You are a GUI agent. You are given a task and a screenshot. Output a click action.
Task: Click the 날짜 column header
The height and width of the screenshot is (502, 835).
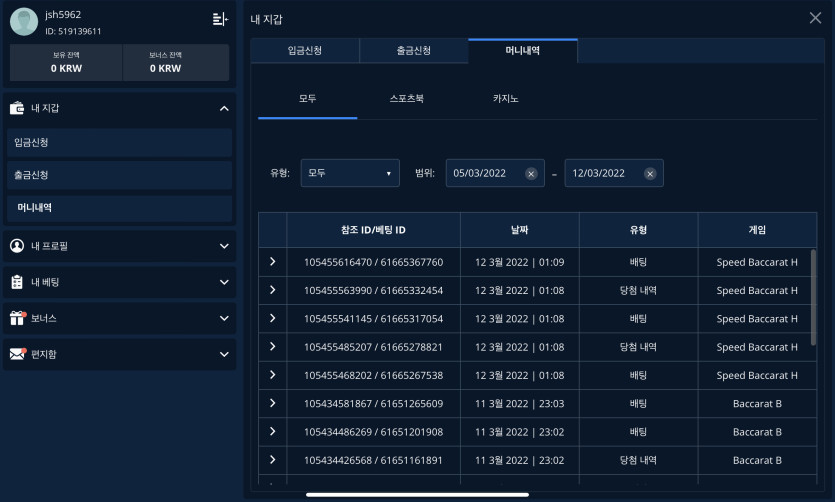[520, 230]
